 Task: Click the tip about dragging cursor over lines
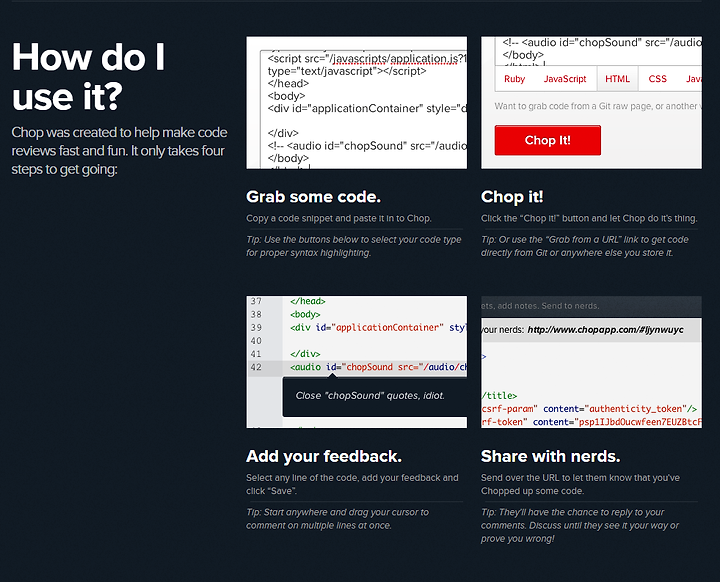pos(338,519)
